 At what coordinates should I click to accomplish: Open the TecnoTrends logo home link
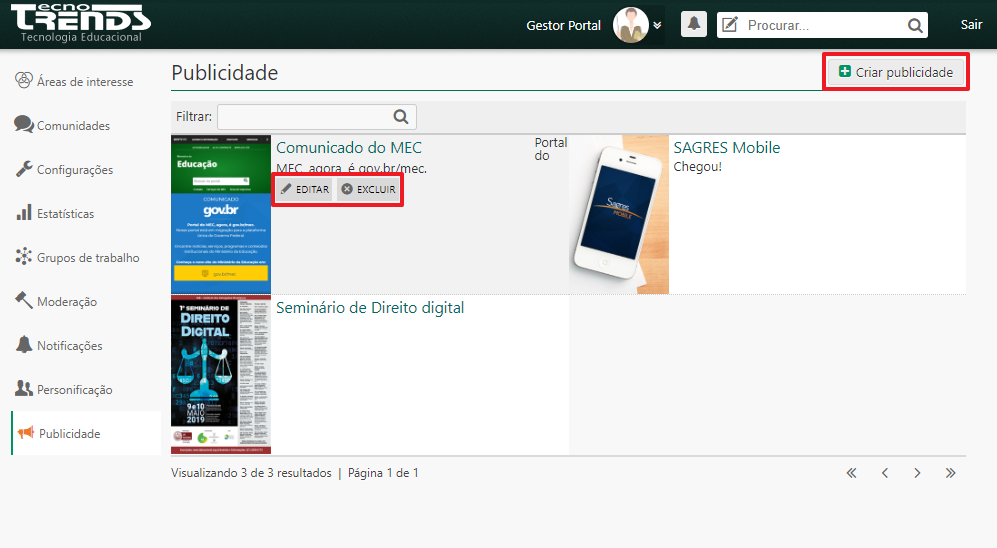point(81,23)
